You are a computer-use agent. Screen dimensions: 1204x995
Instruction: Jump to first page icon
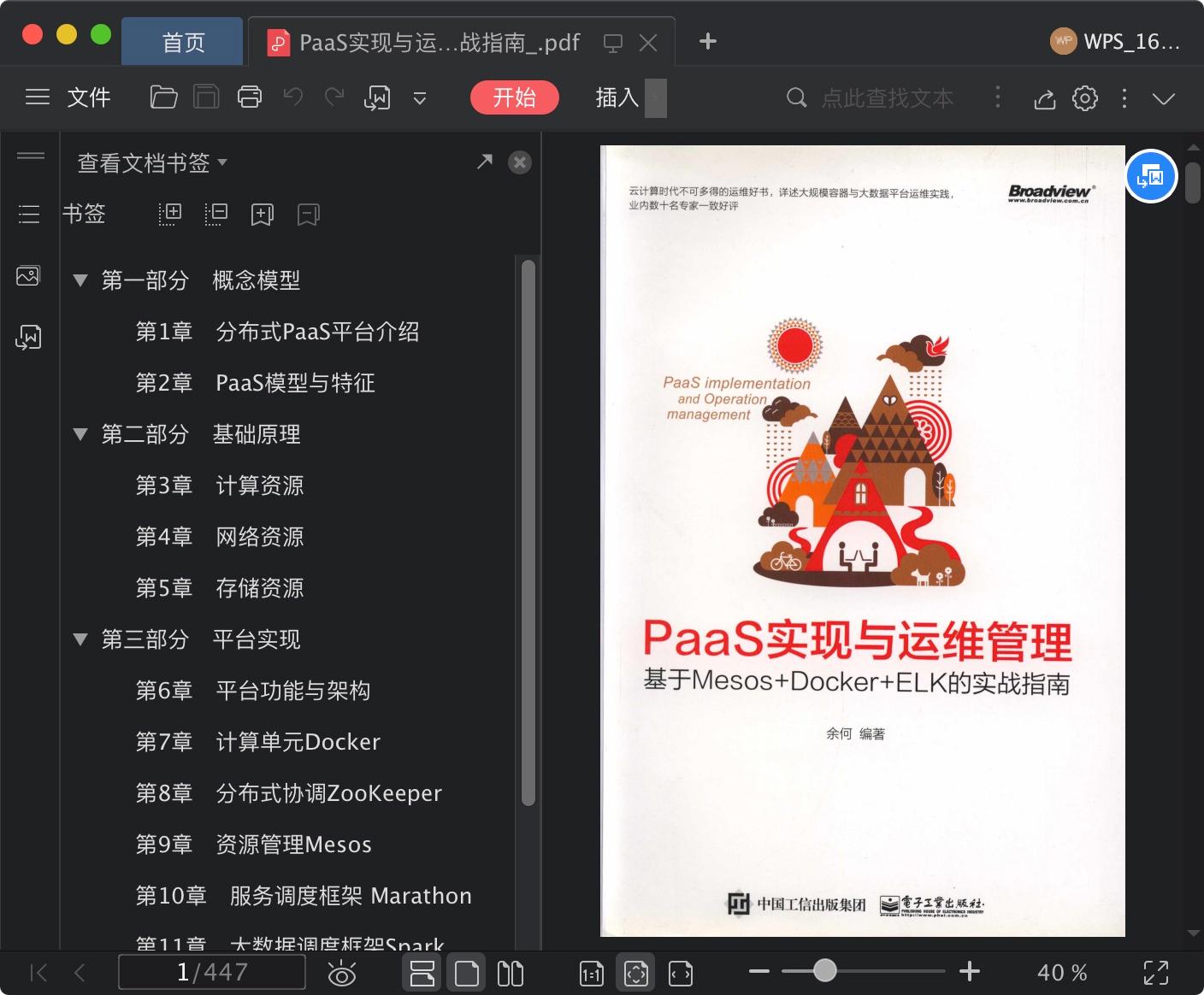coord(38,973)
